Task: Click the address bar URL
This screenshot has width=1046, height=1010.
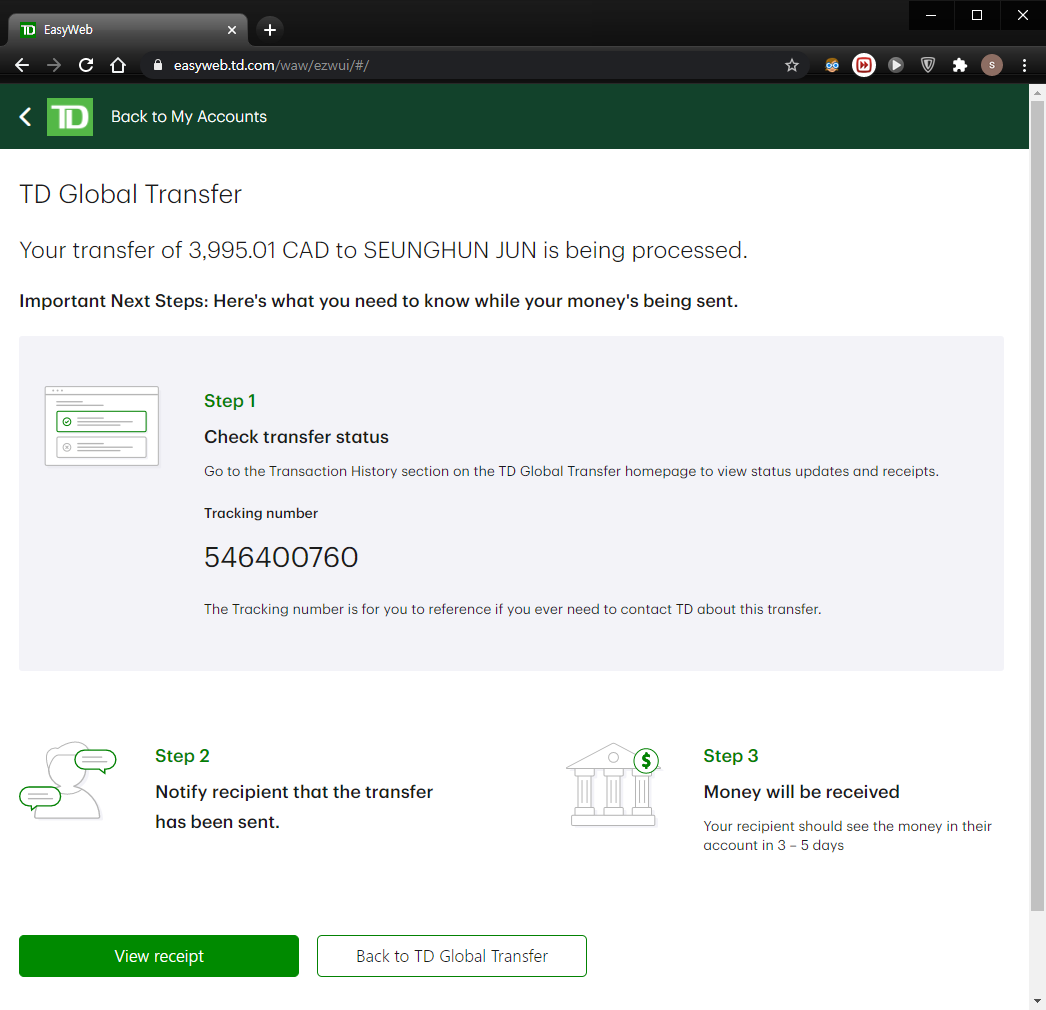Action: point(271,65)
